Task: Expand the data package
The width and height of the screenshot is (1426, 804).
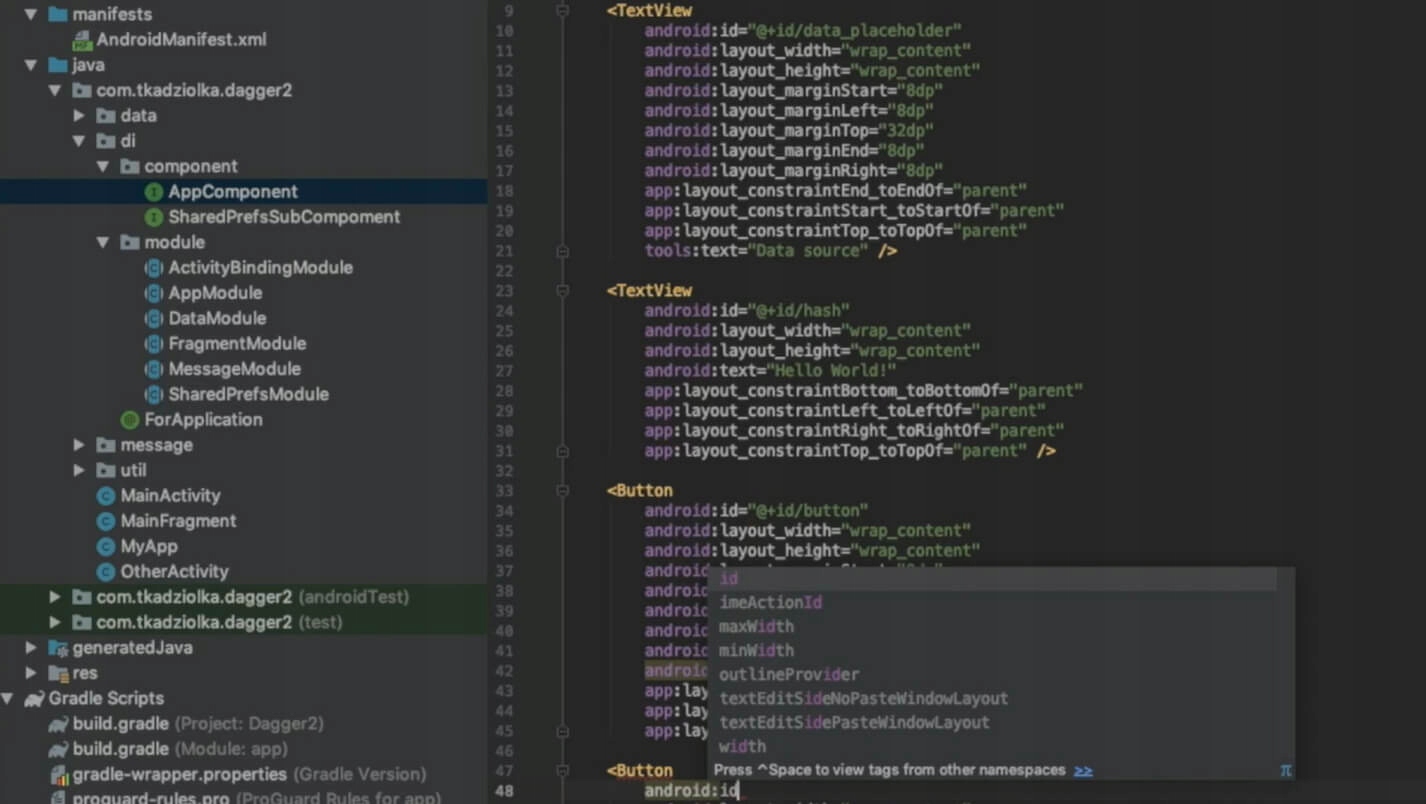Action: point(79,116)
